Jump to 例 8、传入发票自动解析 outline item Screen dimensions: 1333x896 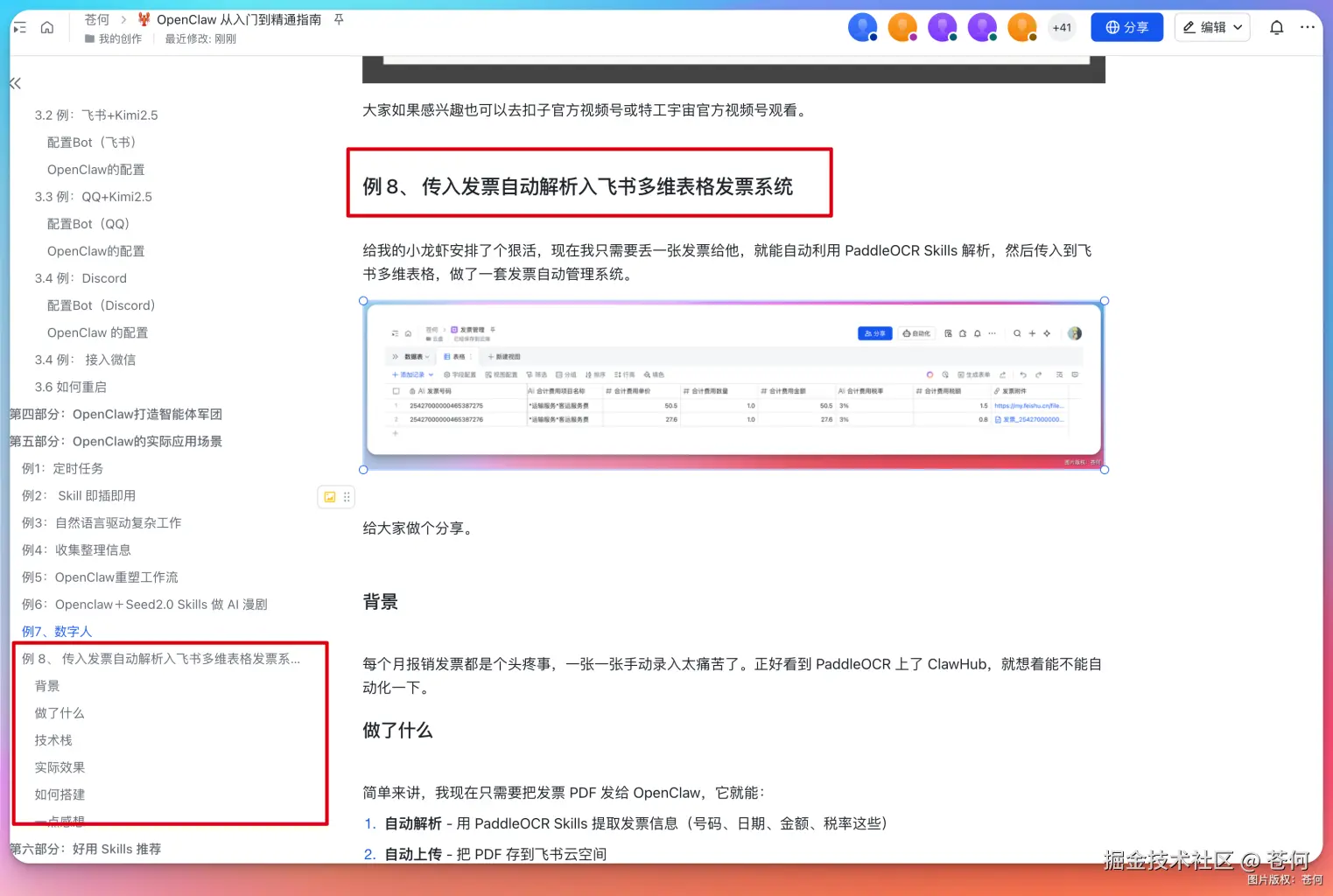pyautogui.click(x=161, y=659)
